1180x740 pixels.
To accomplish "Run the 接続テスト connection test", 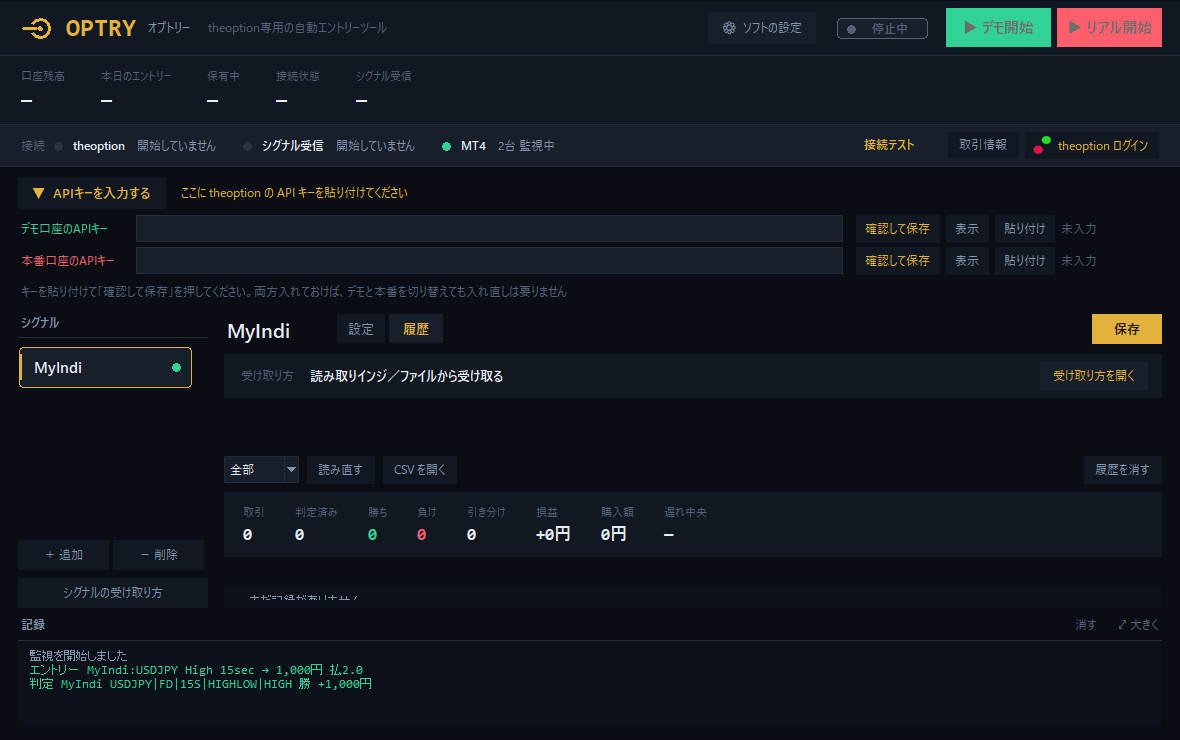I will 889,145.
